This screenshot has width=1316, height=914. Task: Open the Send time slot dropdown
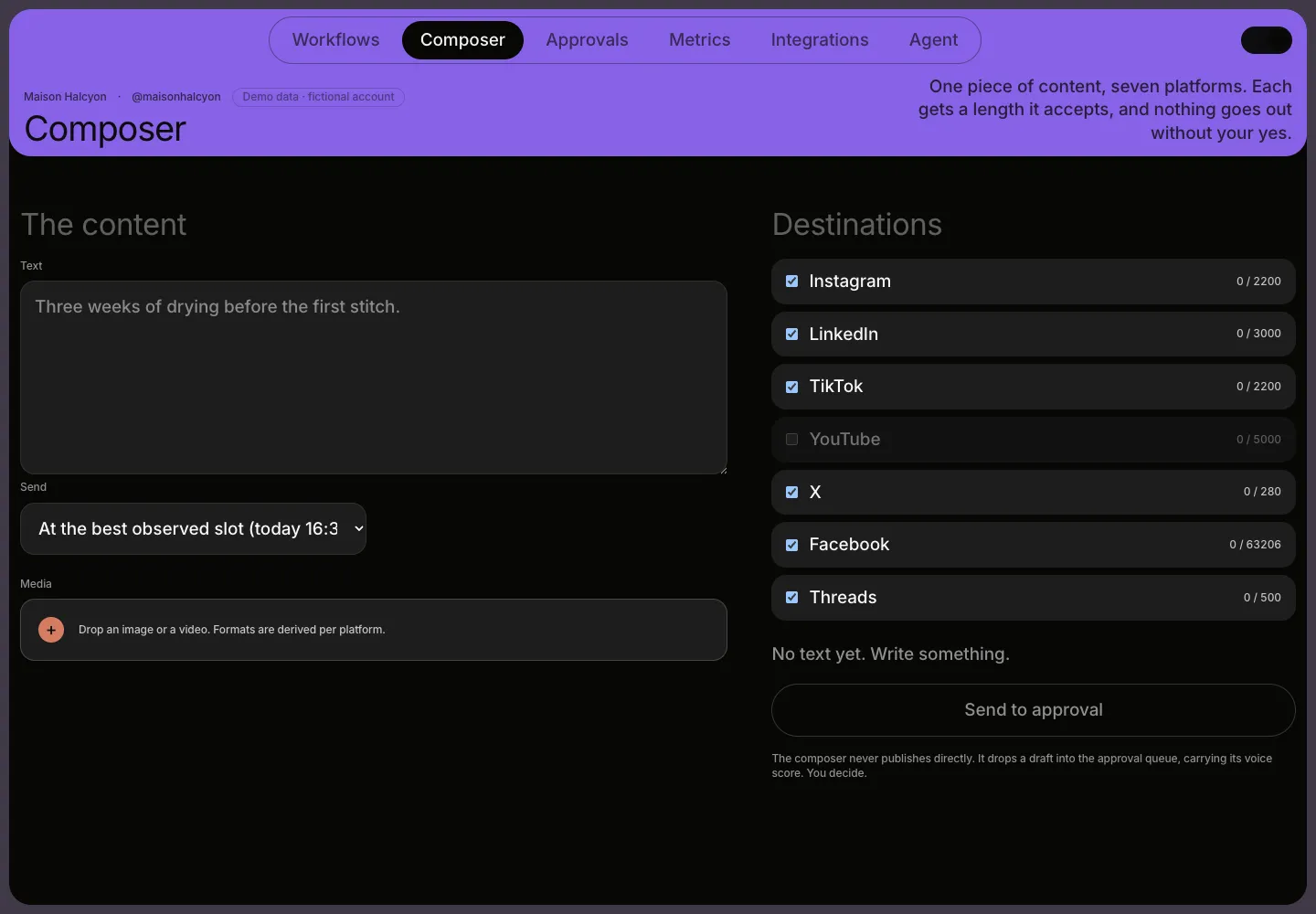pyautogui.click(x=193, y=528)
